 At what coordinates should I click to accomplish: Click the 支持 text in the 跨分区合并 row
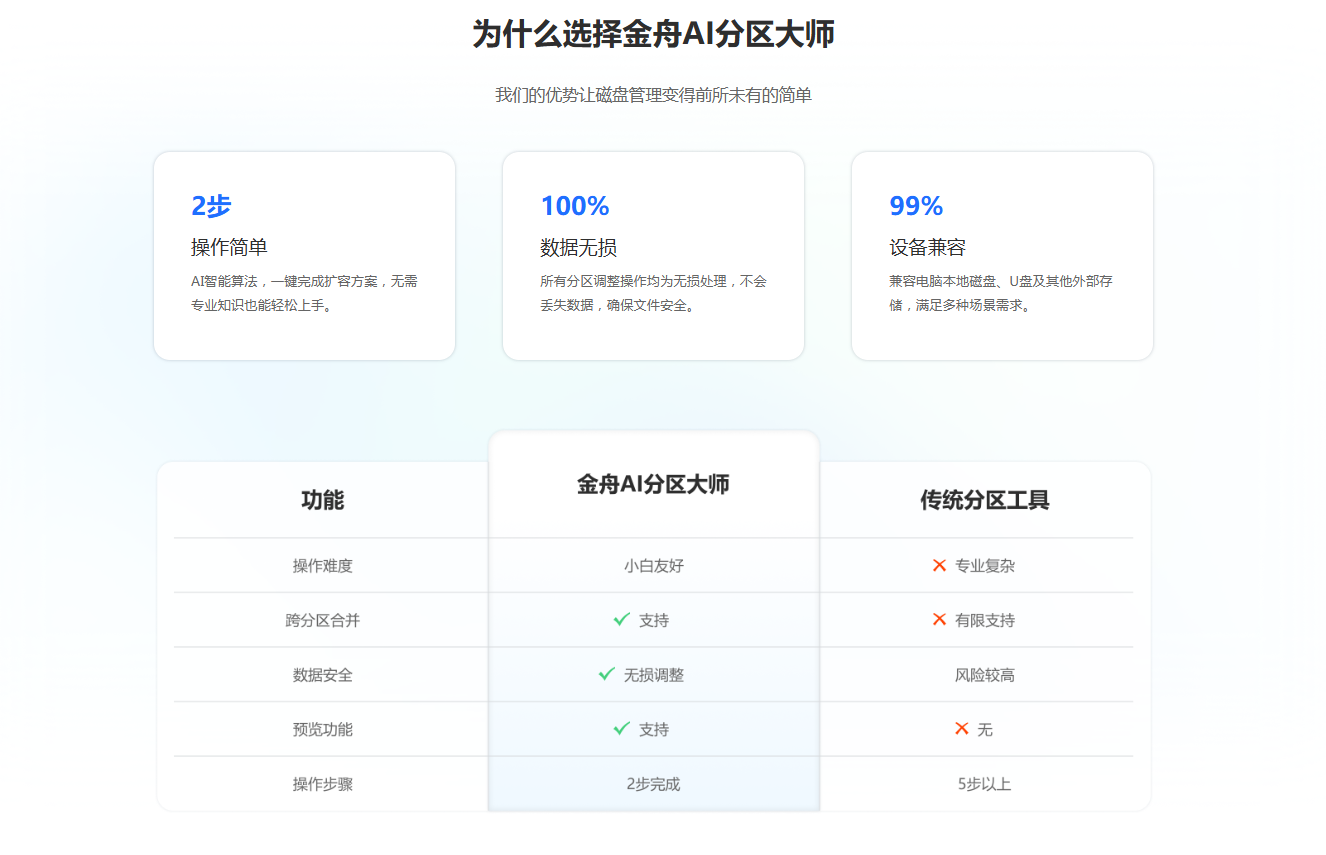[x=654, y=620]
